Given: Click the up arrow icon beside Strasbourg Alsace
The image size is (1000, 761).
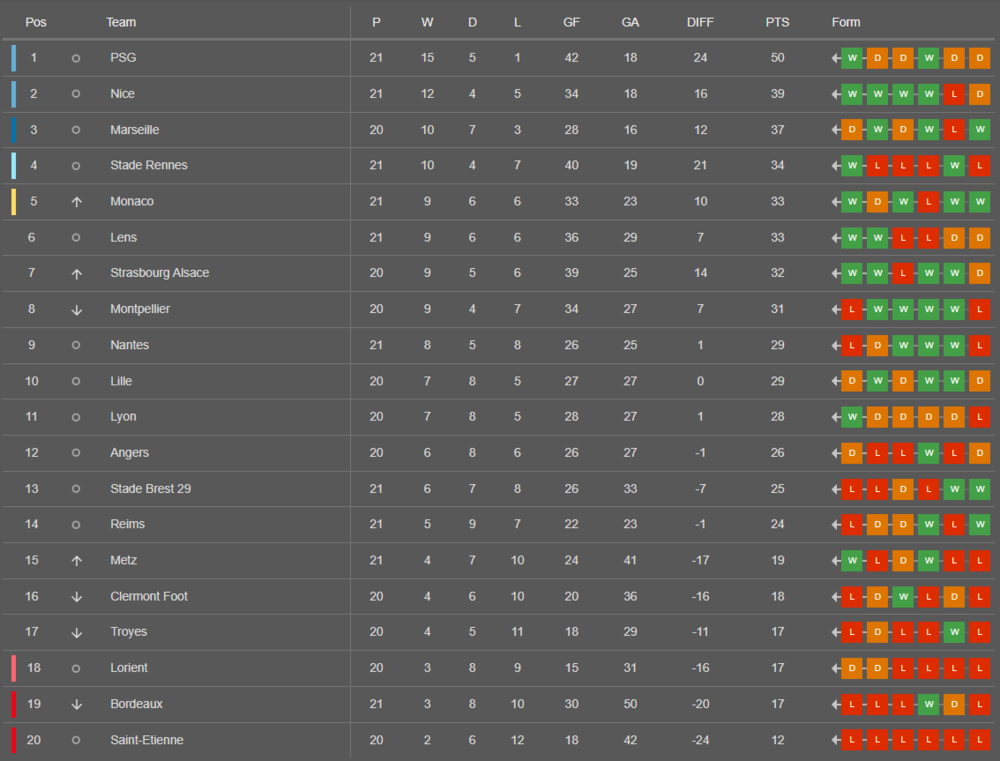Looking at the screenshot, I should [x=77, y=274].
